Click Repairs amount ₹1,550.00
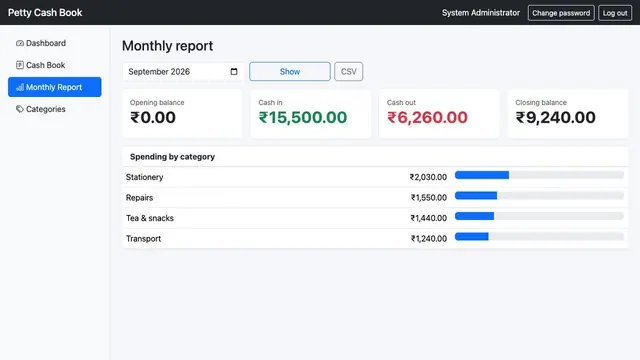Screen dimensions: 640x360 429,198
